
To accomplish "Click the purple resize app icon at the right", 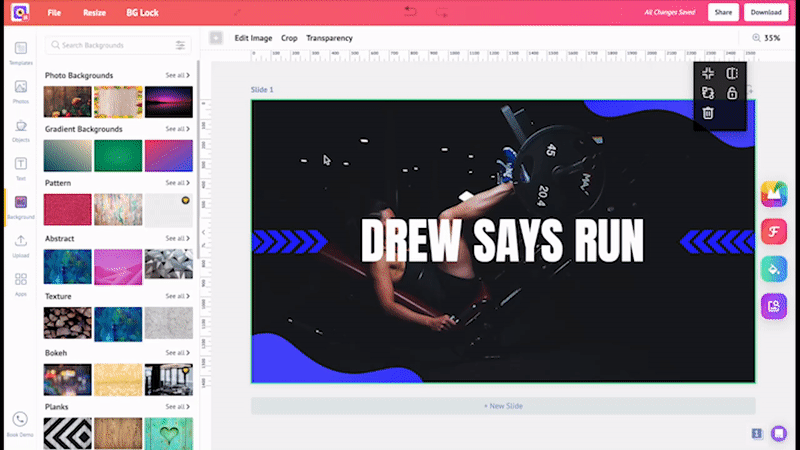I will coord(774,306).
